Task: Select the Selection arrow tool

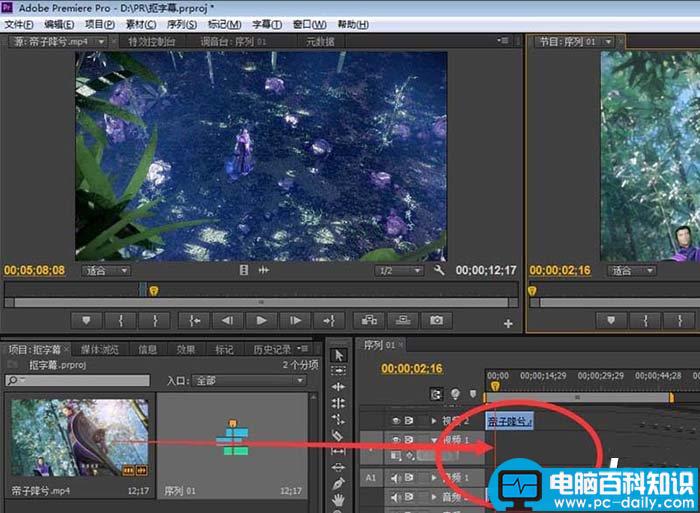Action: (338, 355)
